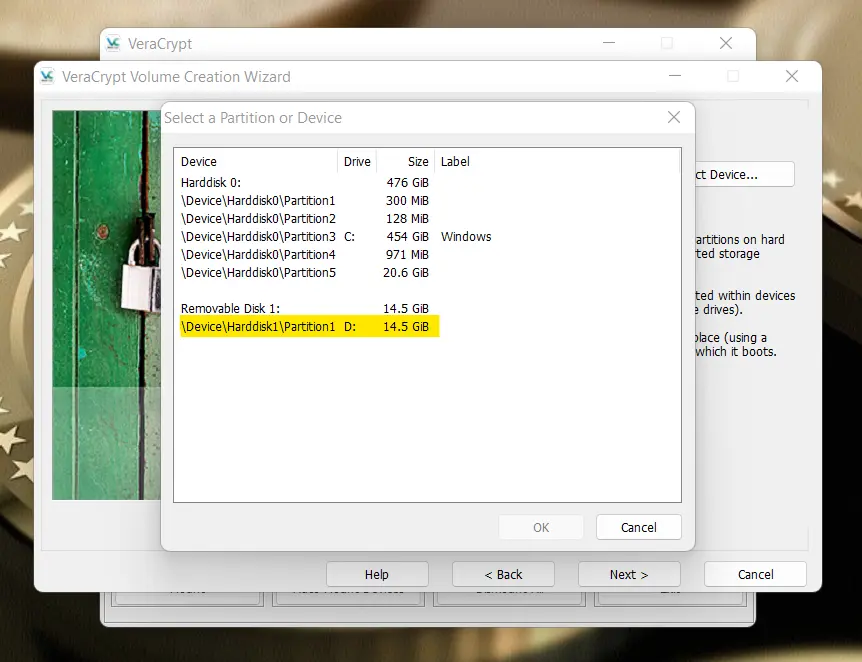
Task: Click the Windows label cell
Action: point(466,237)
